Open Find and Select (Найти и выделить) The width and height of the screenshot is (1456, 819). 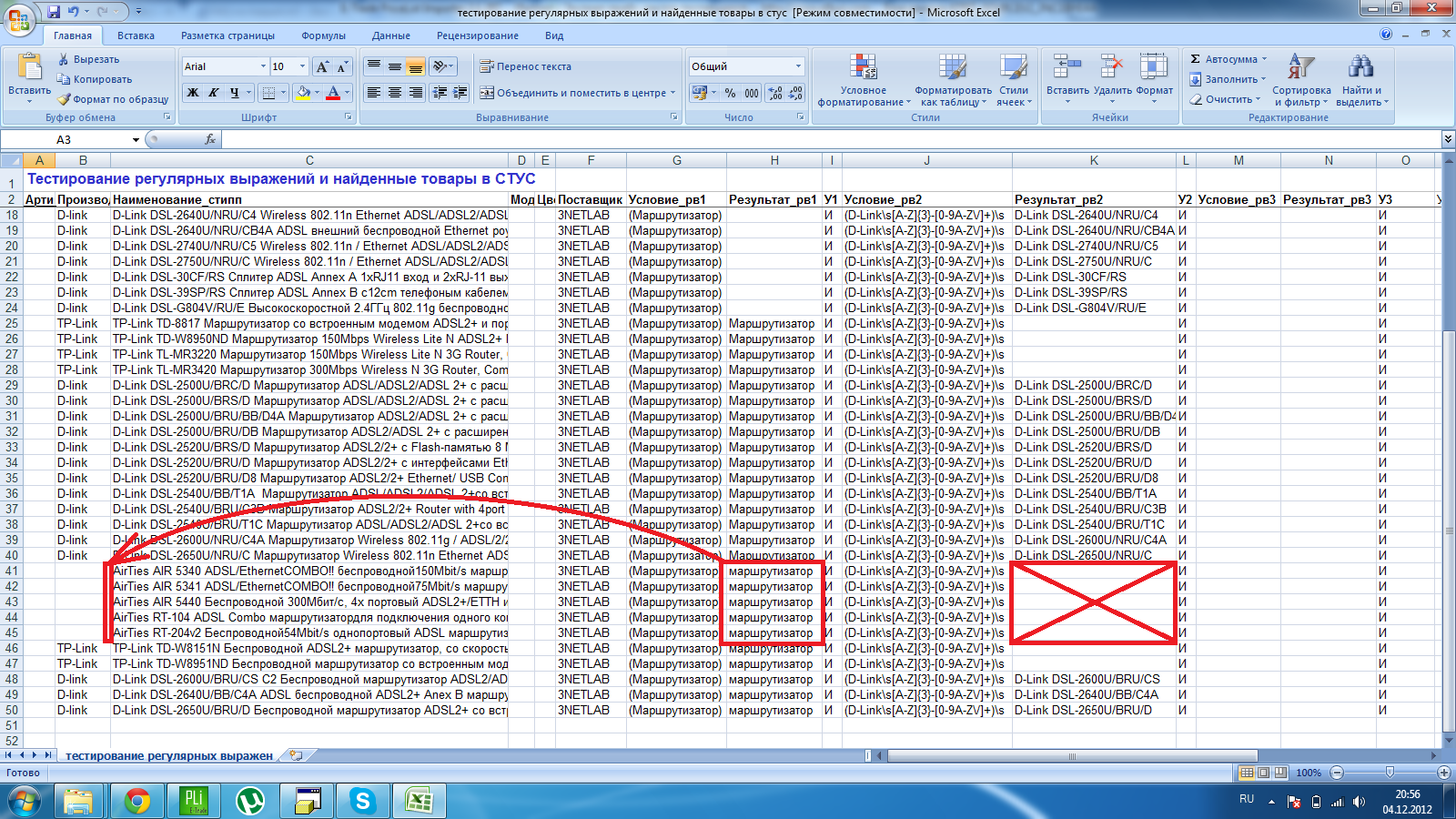coord(1362,80)
